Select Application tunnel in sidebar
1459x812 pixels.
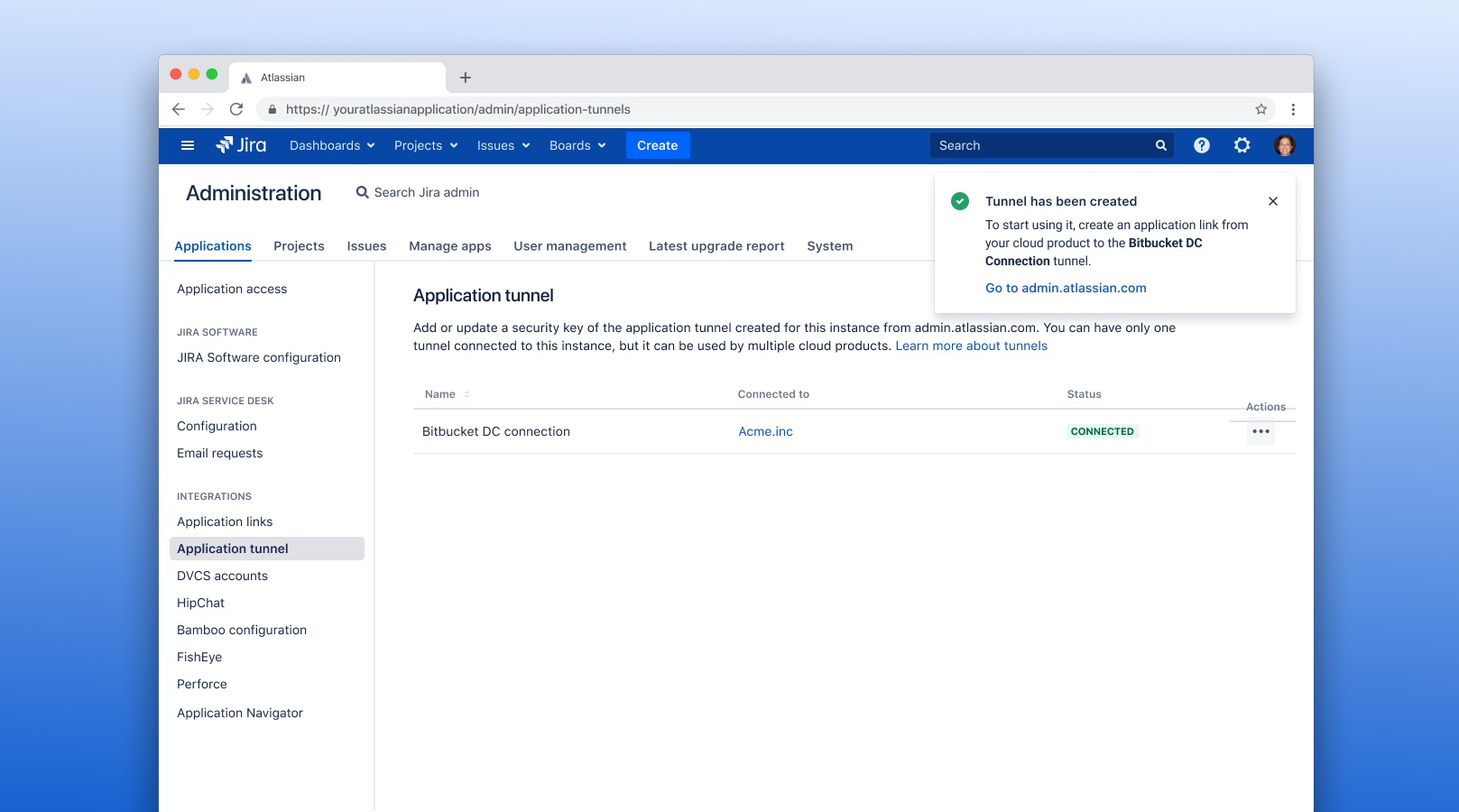267,549
